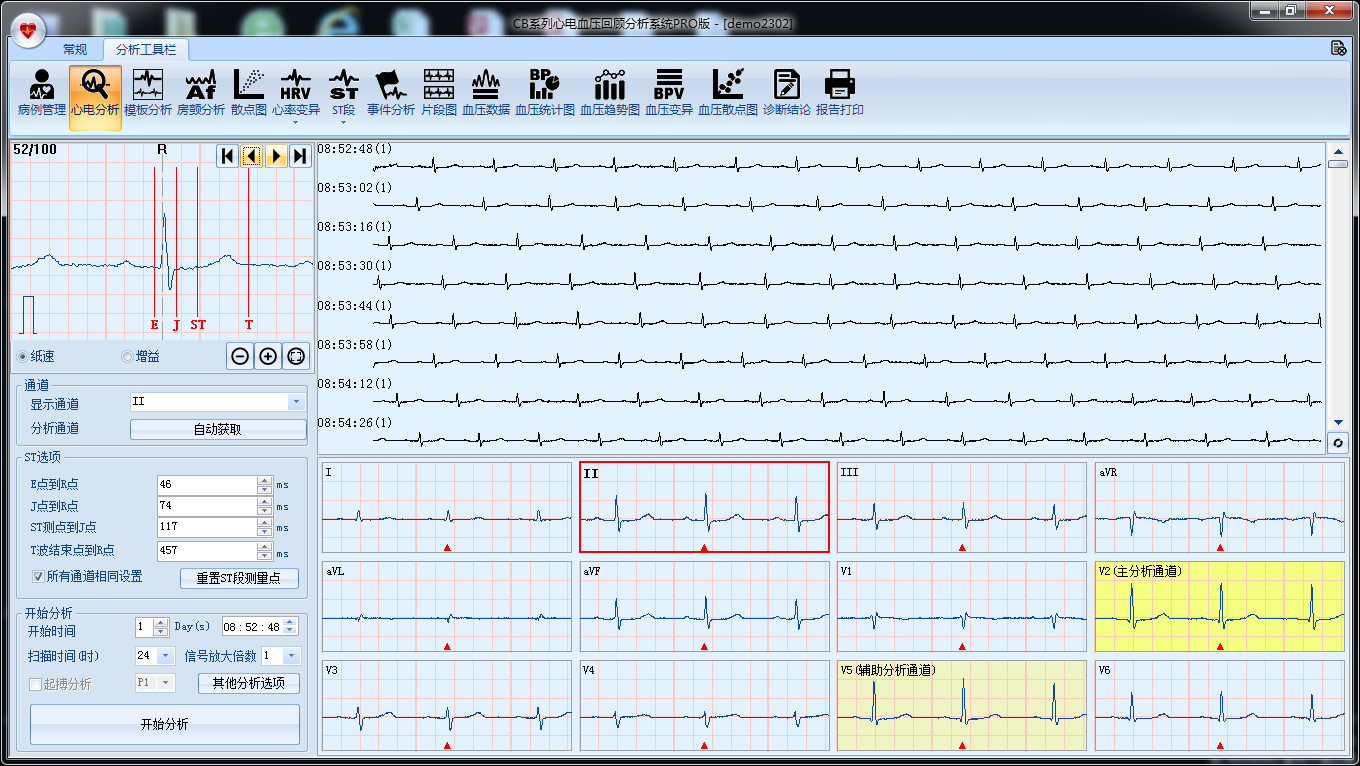
Task: Select the V2 main analysis channel thumbnail
Action: click(x=1219, y=606)
